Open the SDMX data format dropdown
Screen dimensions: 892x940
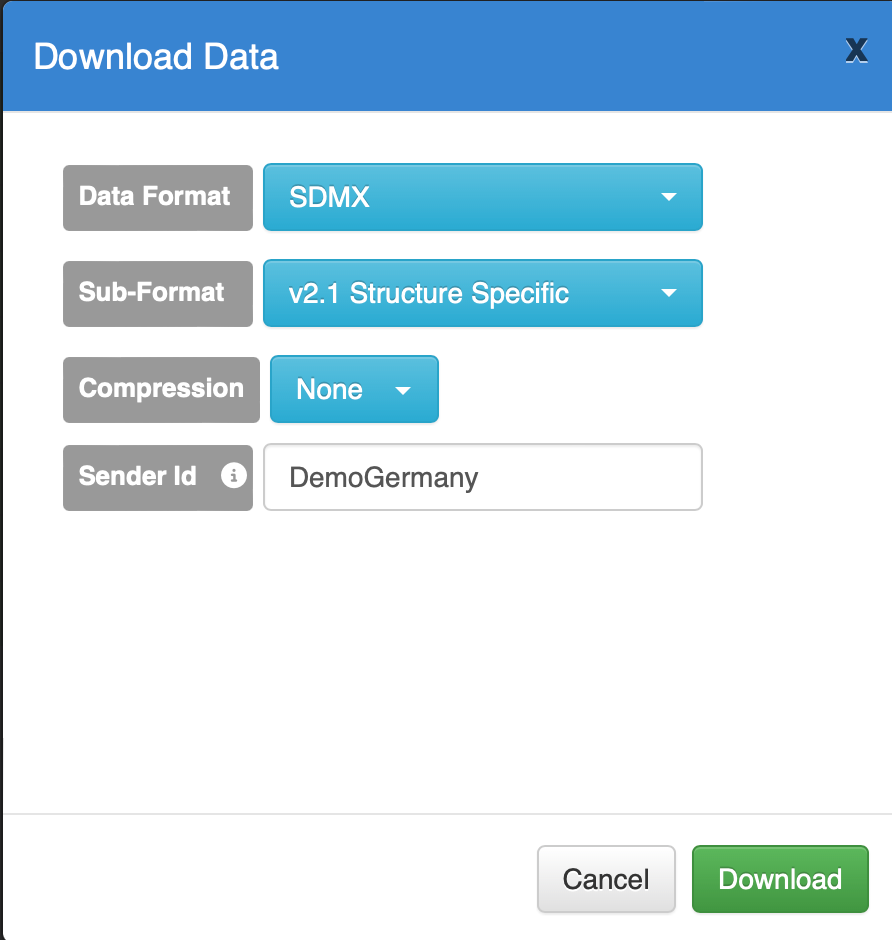tap(482, 197)
